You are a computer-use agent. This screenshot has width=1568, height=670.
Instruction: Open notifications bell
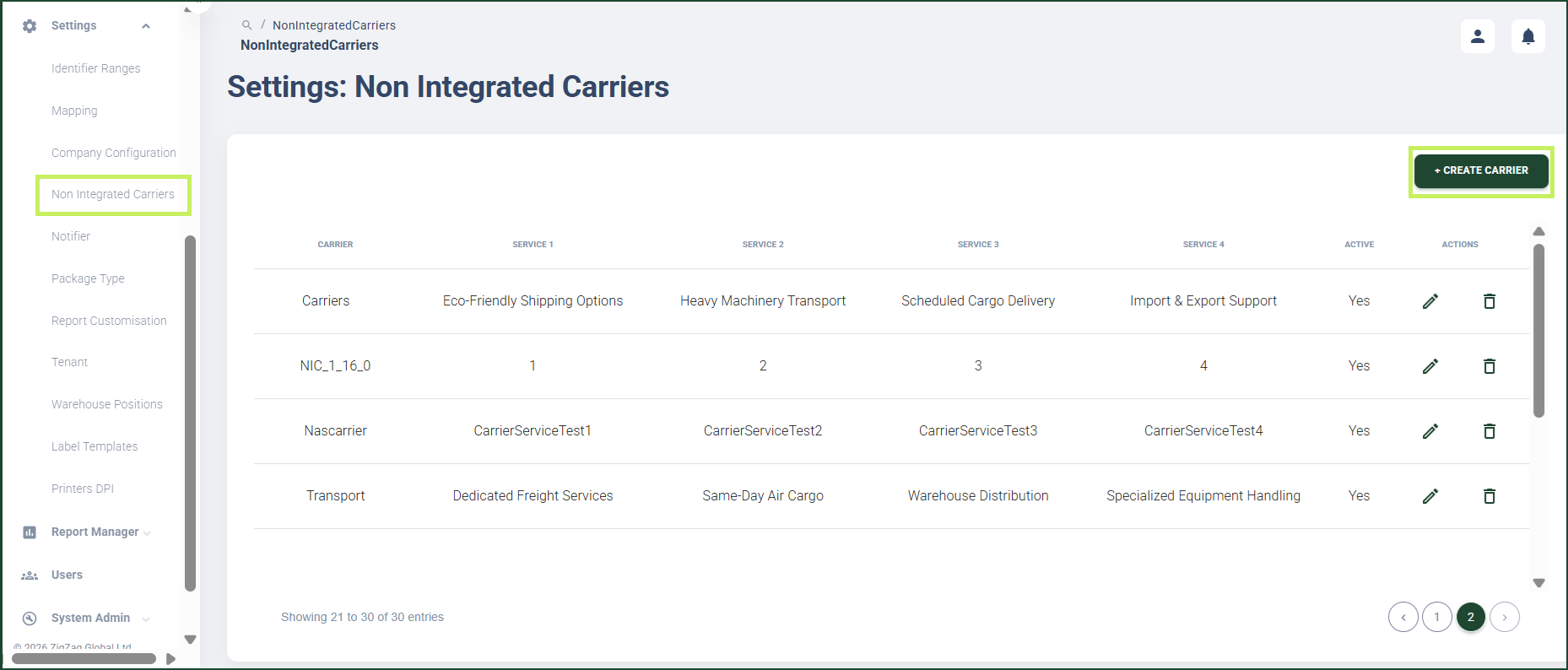tap(1528, 36)
